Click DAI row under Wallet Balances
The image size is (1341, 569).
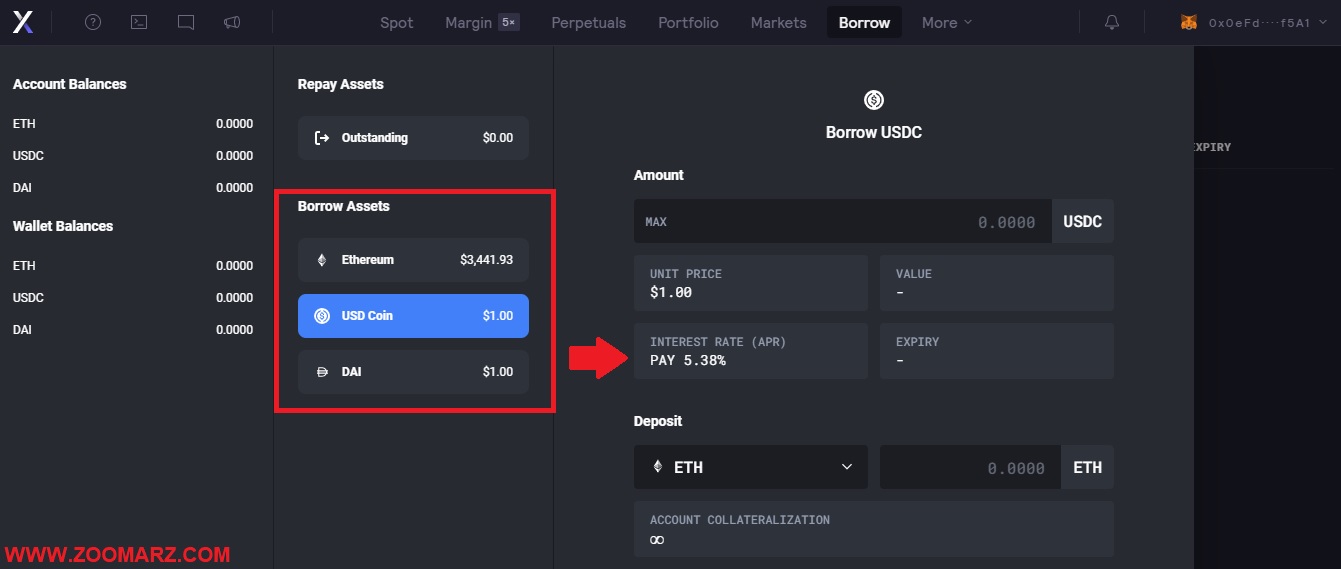pyautogui.click(x=133, y=330)
